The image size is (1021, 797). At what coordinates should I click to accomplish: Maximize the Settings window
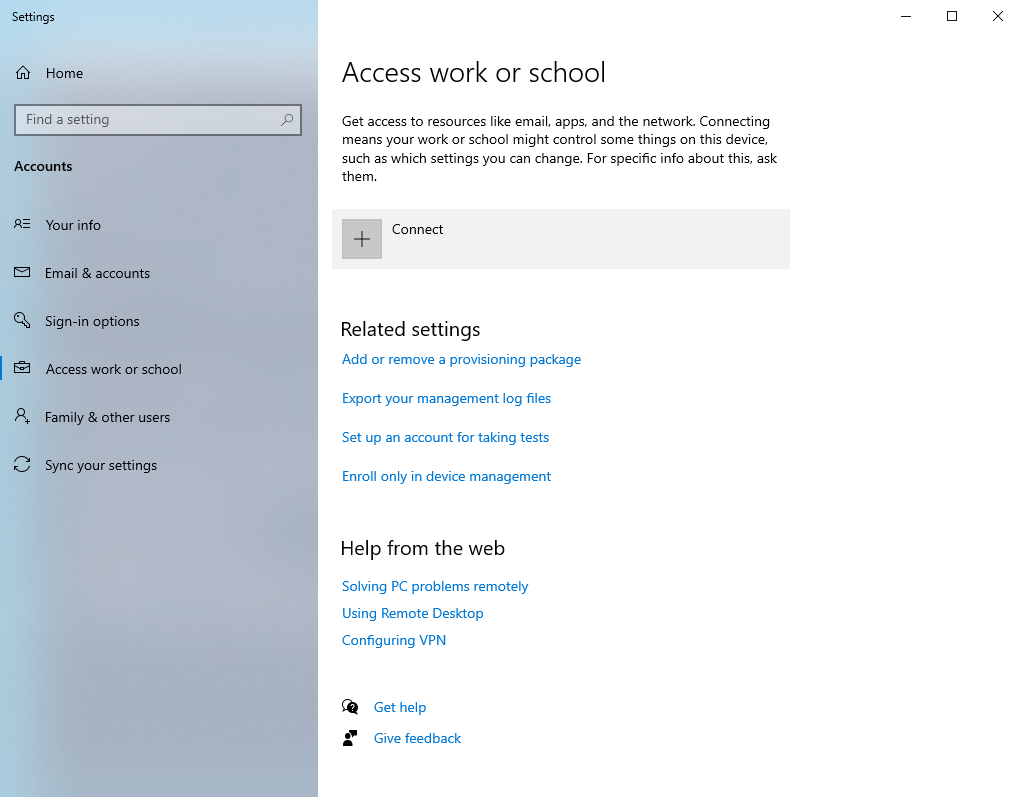(x=952, y=16)
